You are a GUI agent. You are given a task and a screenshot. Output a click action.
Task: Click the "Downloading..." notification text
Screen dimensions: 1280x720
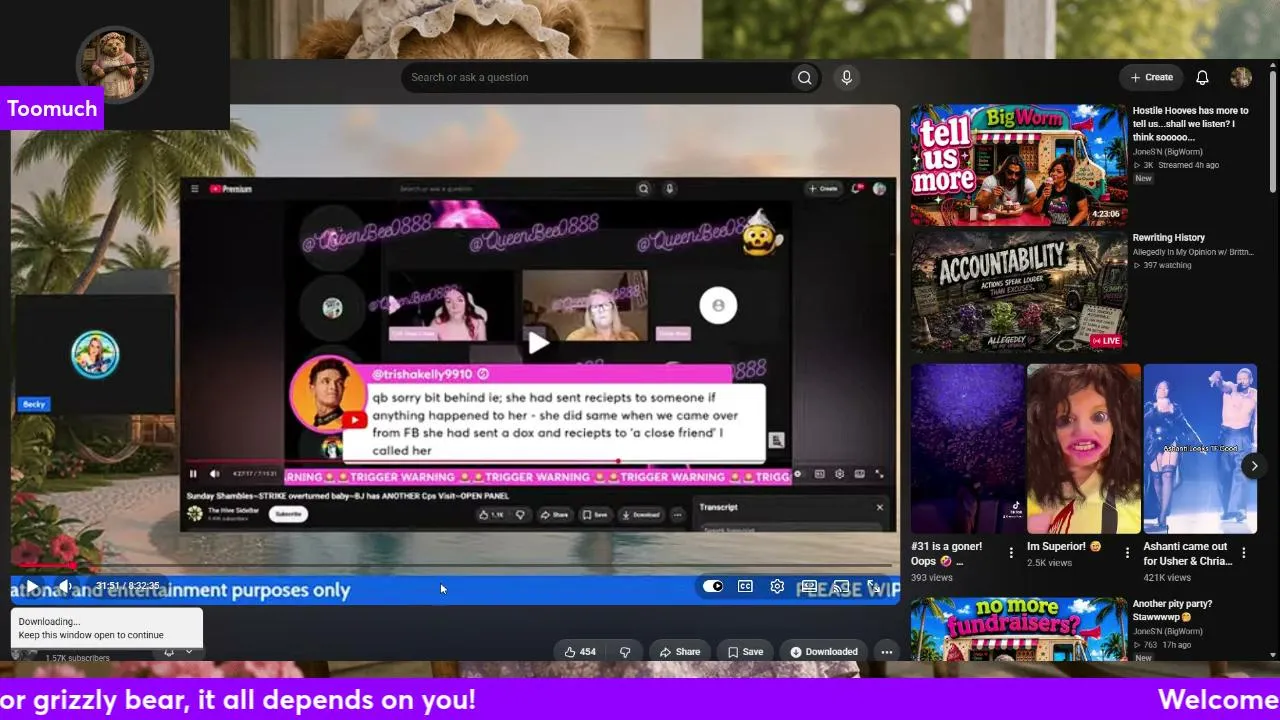49,622
